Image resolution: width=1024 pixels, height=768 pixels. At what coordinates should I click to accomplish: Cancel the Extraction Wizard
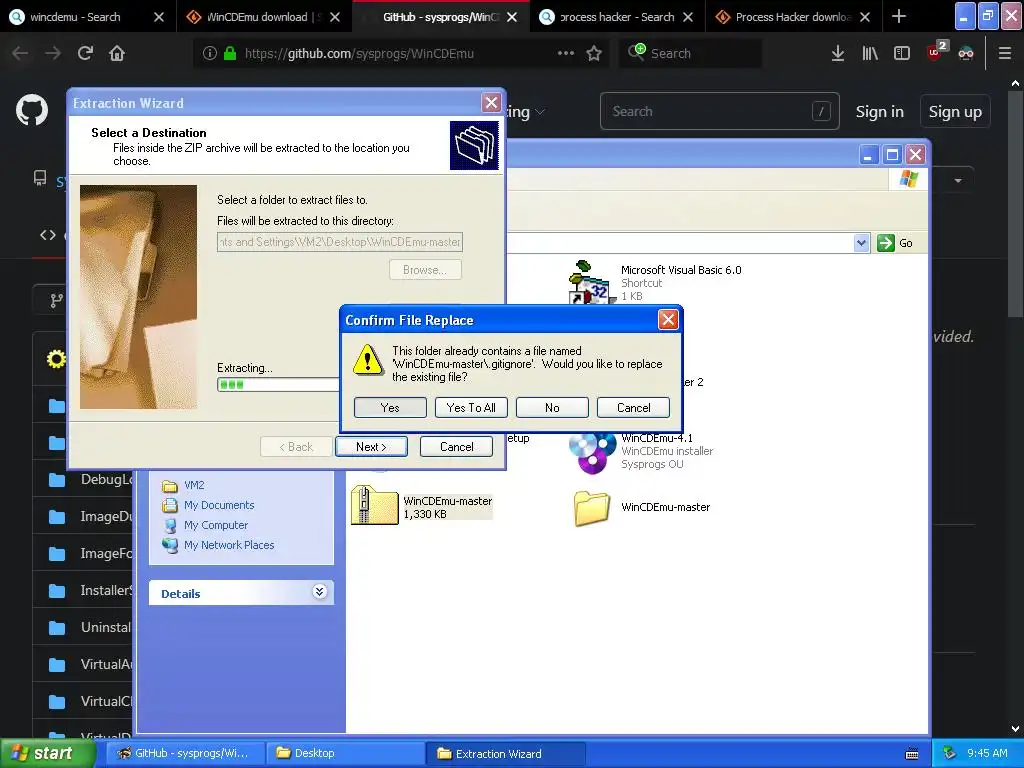456,447
